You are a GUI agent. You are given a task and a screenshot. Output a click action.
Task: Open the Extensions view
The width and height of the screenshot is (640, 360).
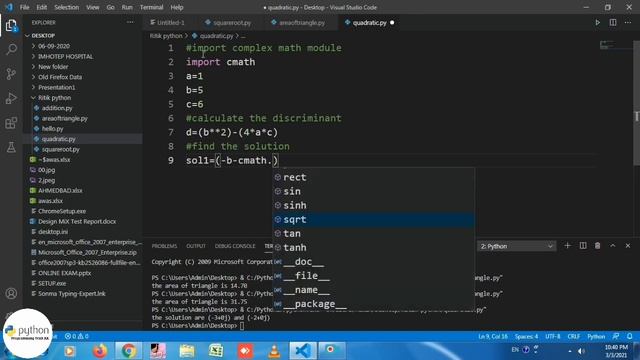coord(11,123)
